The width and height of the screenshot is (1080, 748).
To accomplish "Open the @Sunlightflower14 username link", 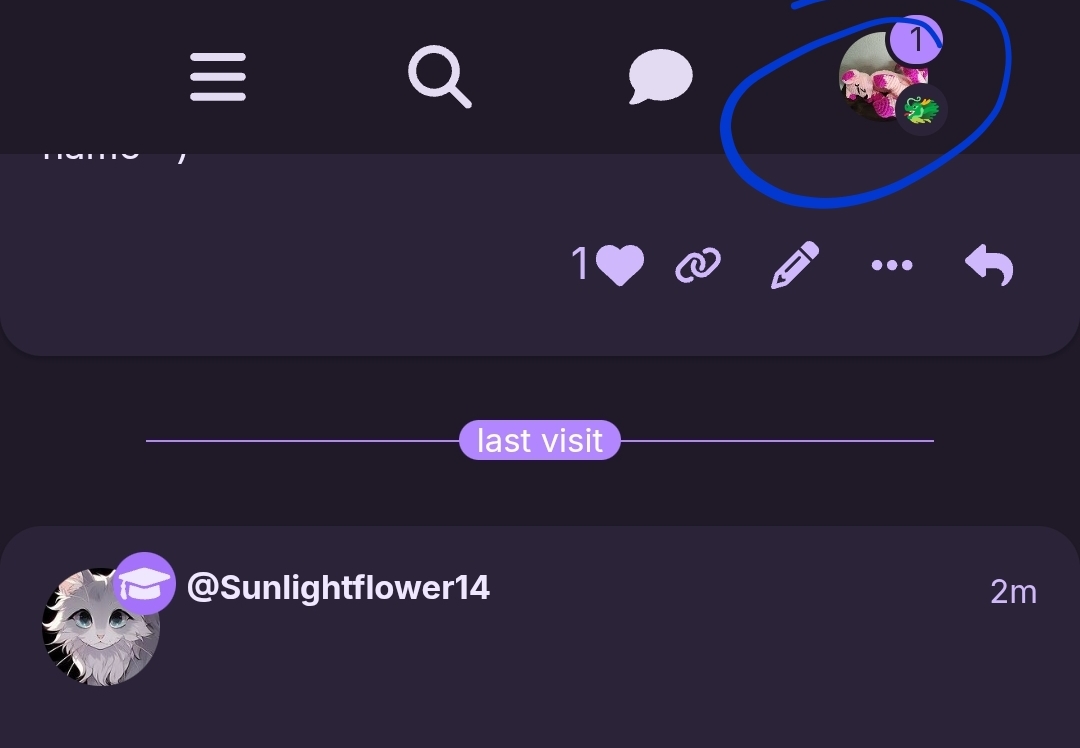I will [x=338, y=588].
